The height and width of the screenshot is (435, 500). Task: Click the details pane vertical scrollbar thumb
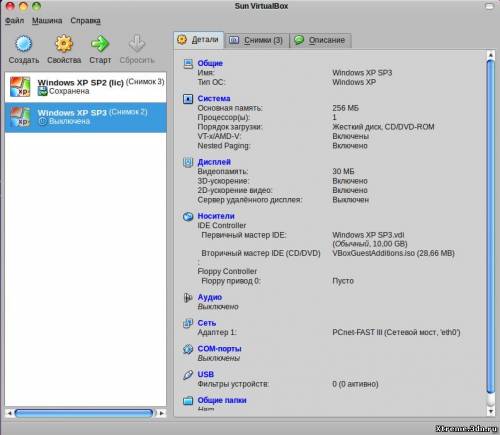pos(490,228)
